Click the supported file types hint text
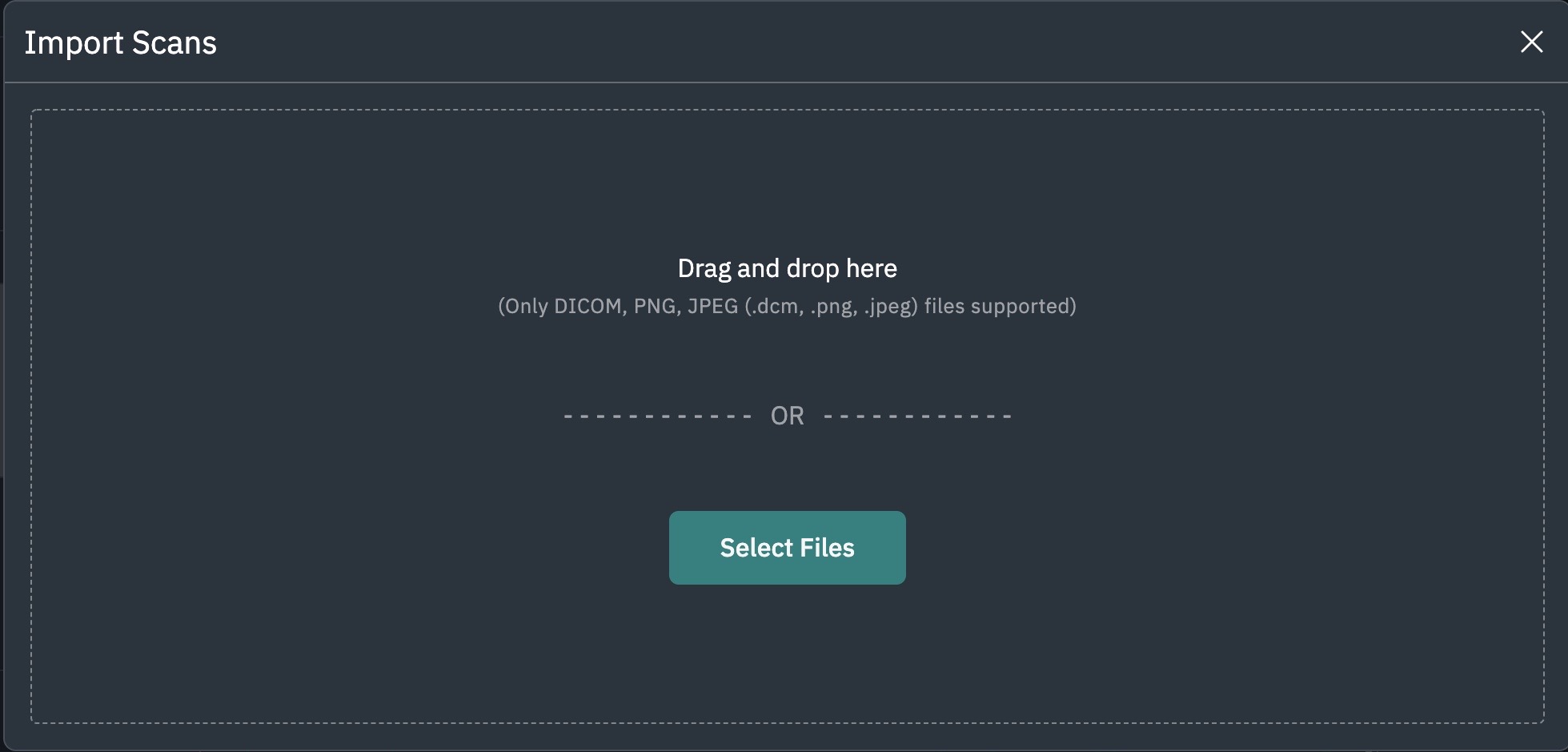The width and height of the screenshot is (1568, 752). tap(788, 306)
